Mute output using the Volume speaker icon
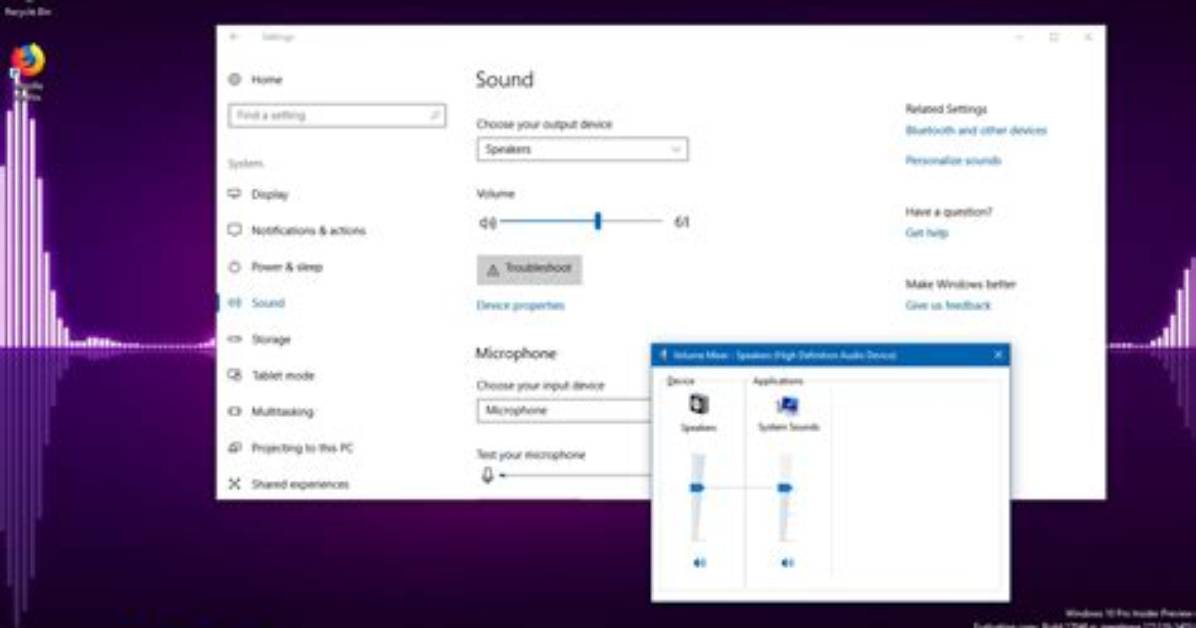The image size is (1196, 628). [x=487, y=223]
